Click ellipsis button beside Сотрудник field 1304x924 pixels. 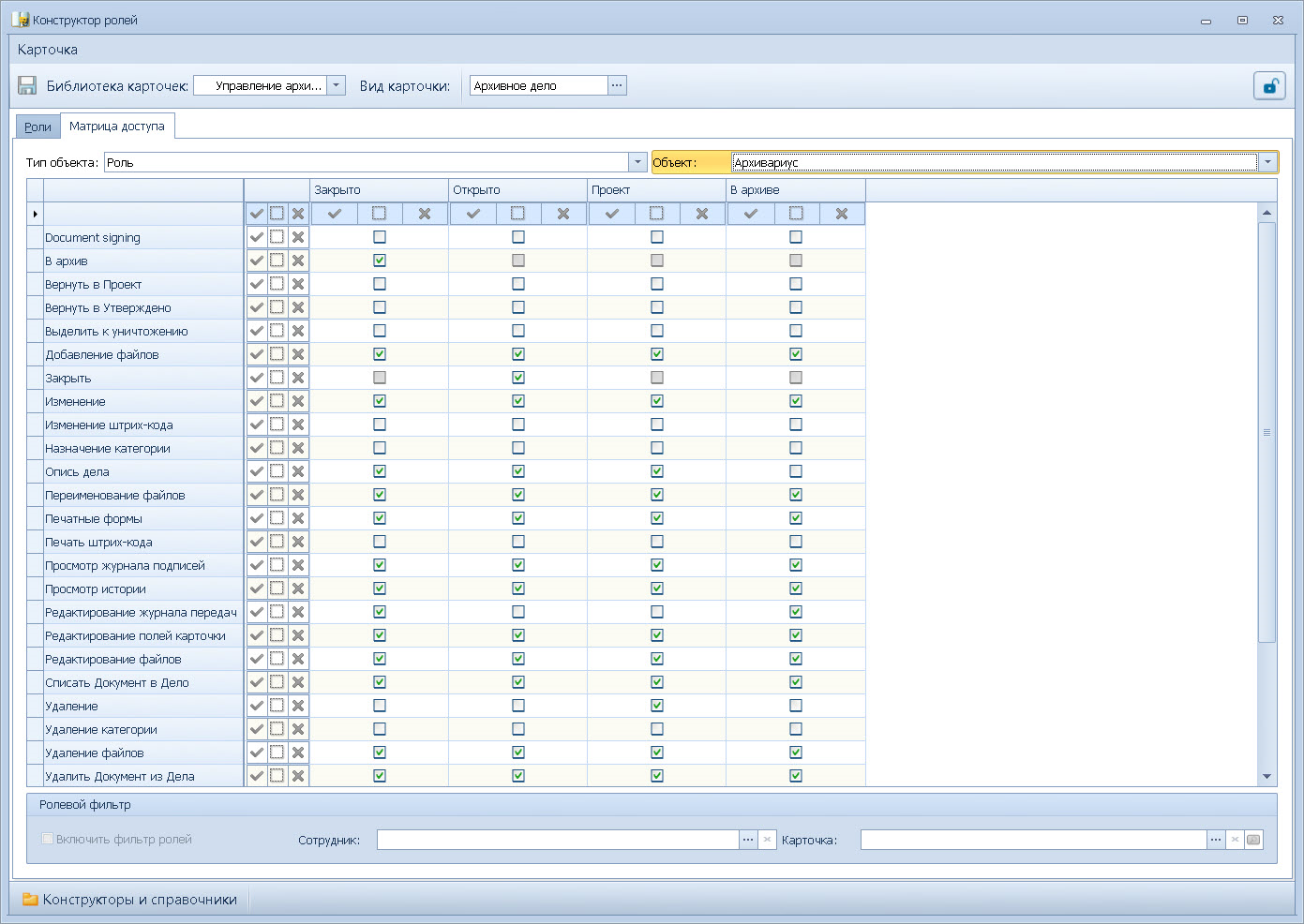coord(748,840)
